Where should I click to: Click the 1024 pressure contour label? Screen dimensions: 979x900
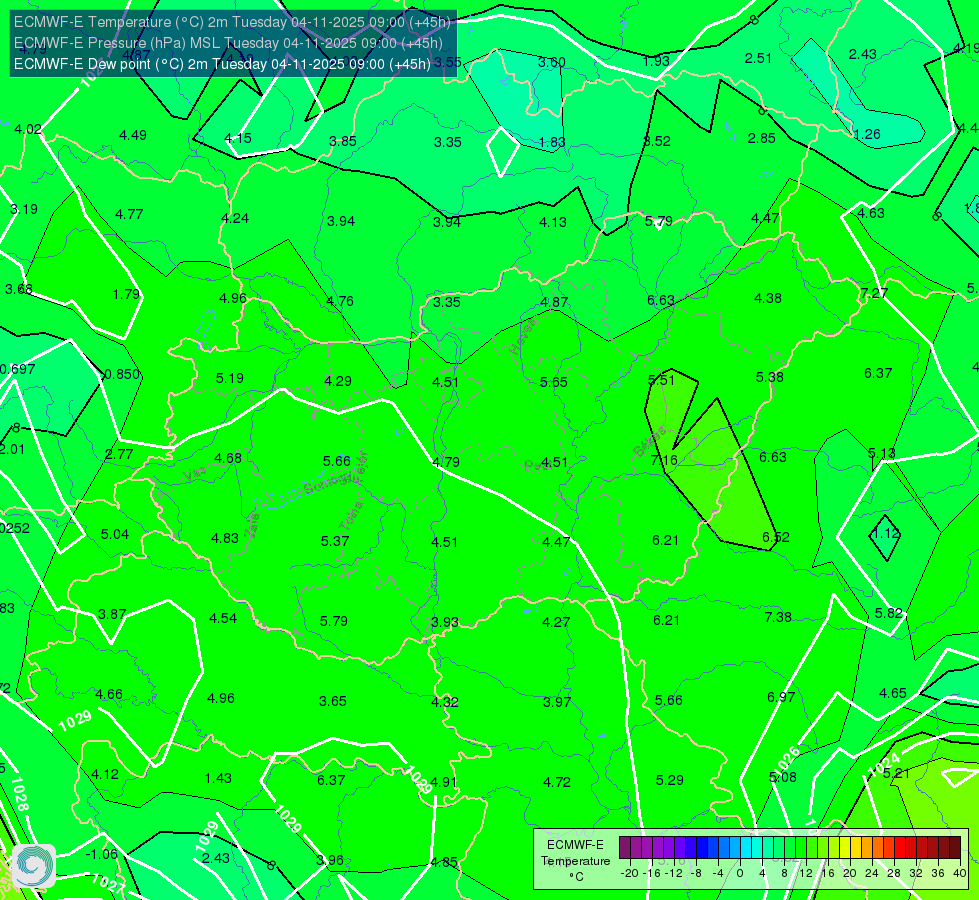(x=885, y=765)
